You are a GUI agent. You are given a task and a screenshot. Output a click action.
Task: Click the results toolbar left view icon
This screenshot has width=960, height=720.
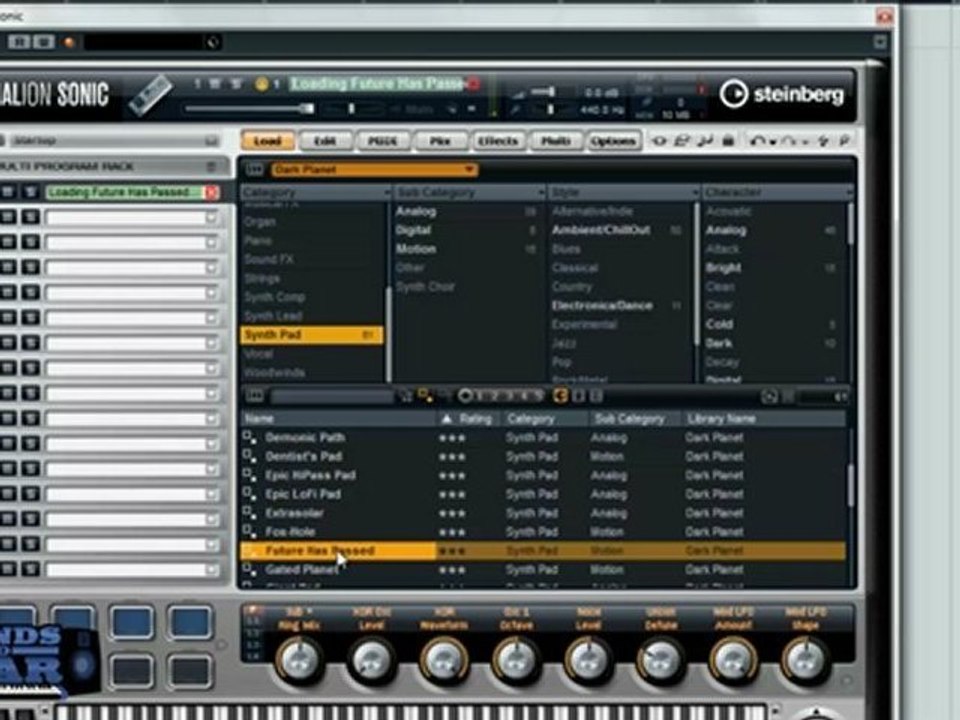(x=255, y=396)
